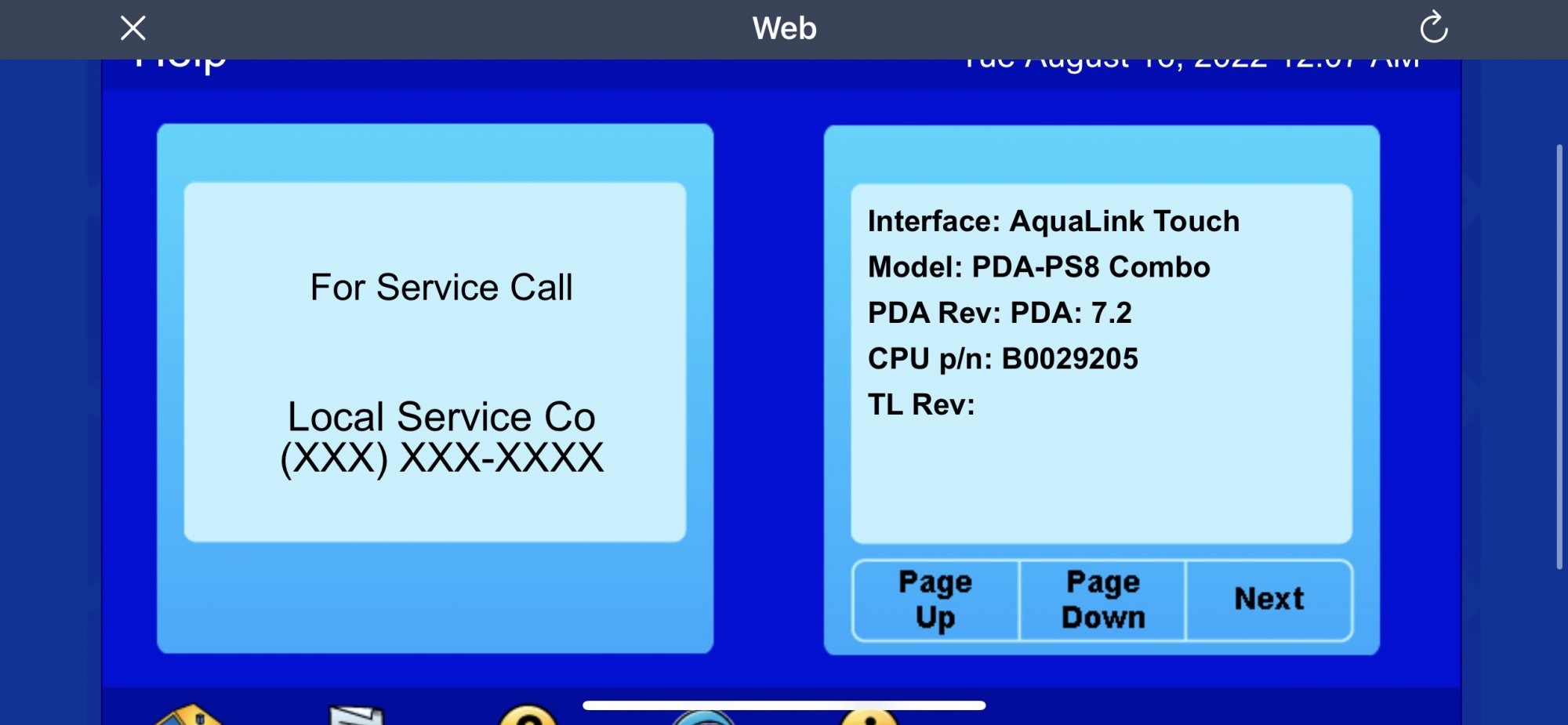Tap the Page Down button

click(x=1103, y=600)
